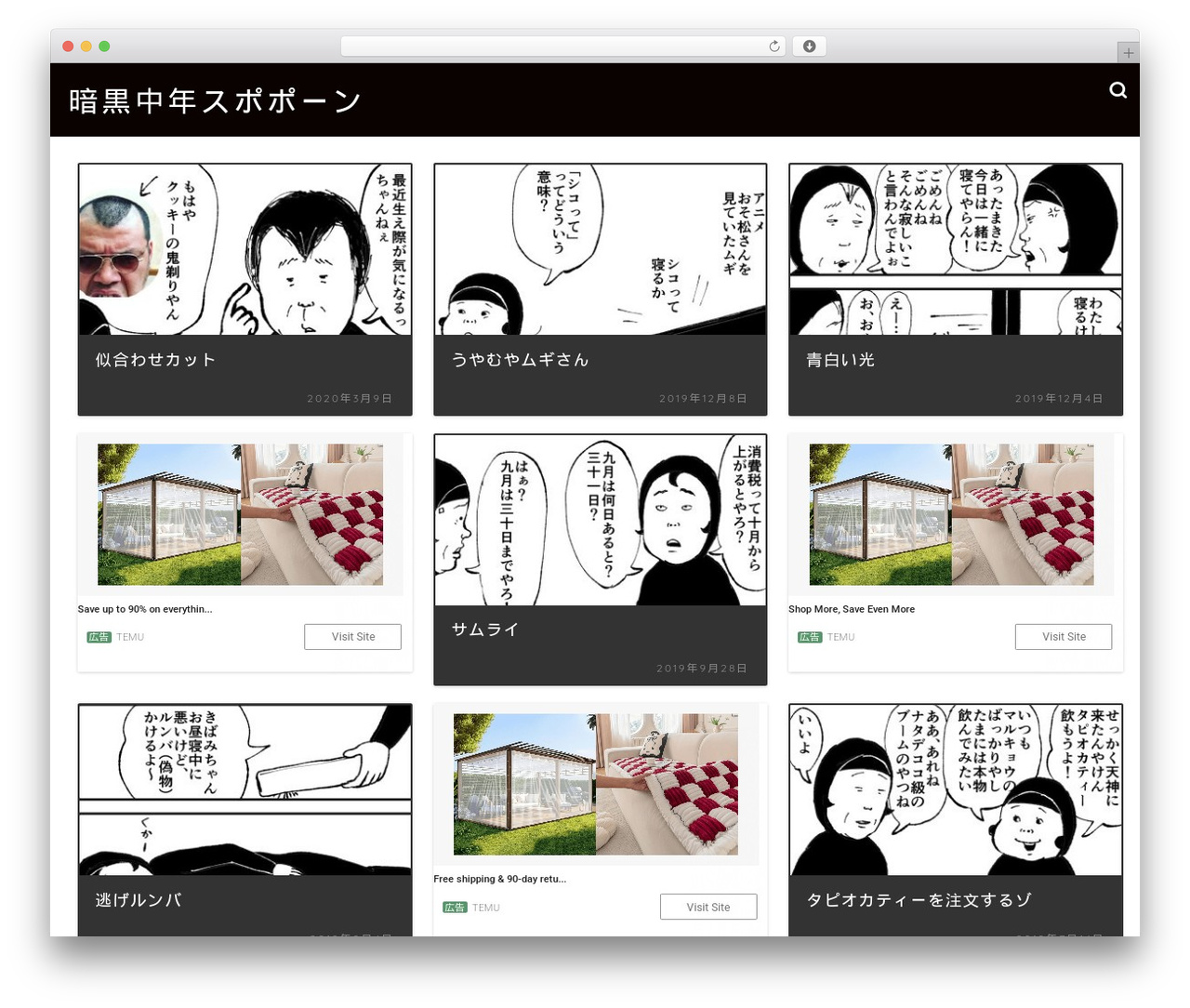
Task: Click the 2019年12月4日 post date
Action: click(1059, 399)
